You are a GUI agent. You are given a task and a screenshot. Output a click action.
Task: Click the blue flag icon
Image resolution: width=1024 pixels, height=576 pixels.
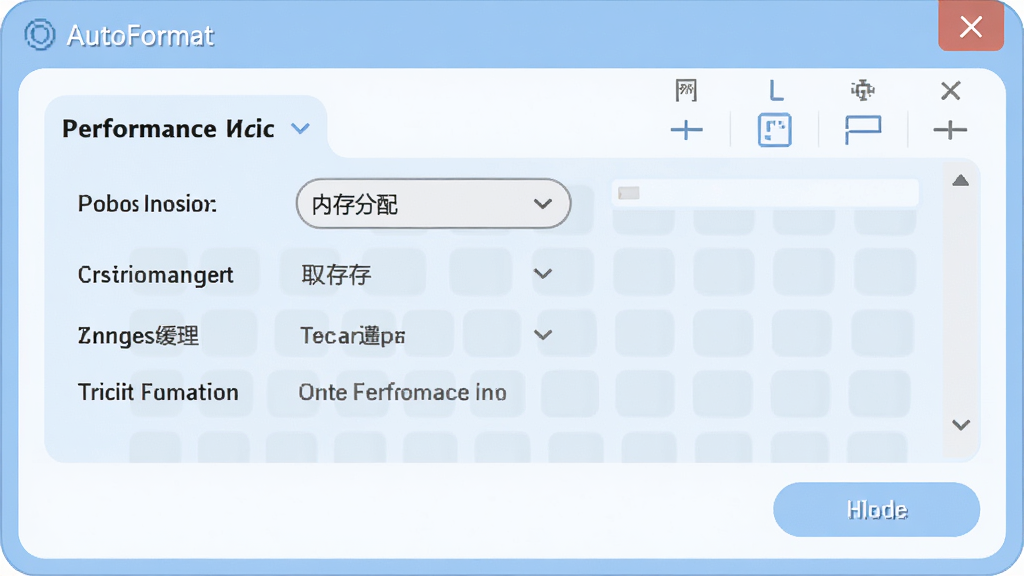tap(863, 130)
